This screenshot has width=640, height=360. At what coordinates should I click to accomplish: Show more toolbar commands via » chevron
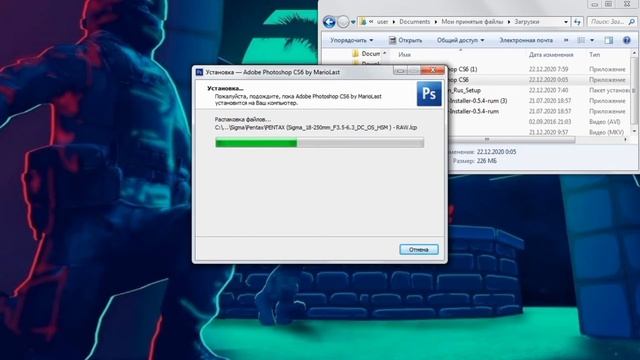tap(566, 40)
